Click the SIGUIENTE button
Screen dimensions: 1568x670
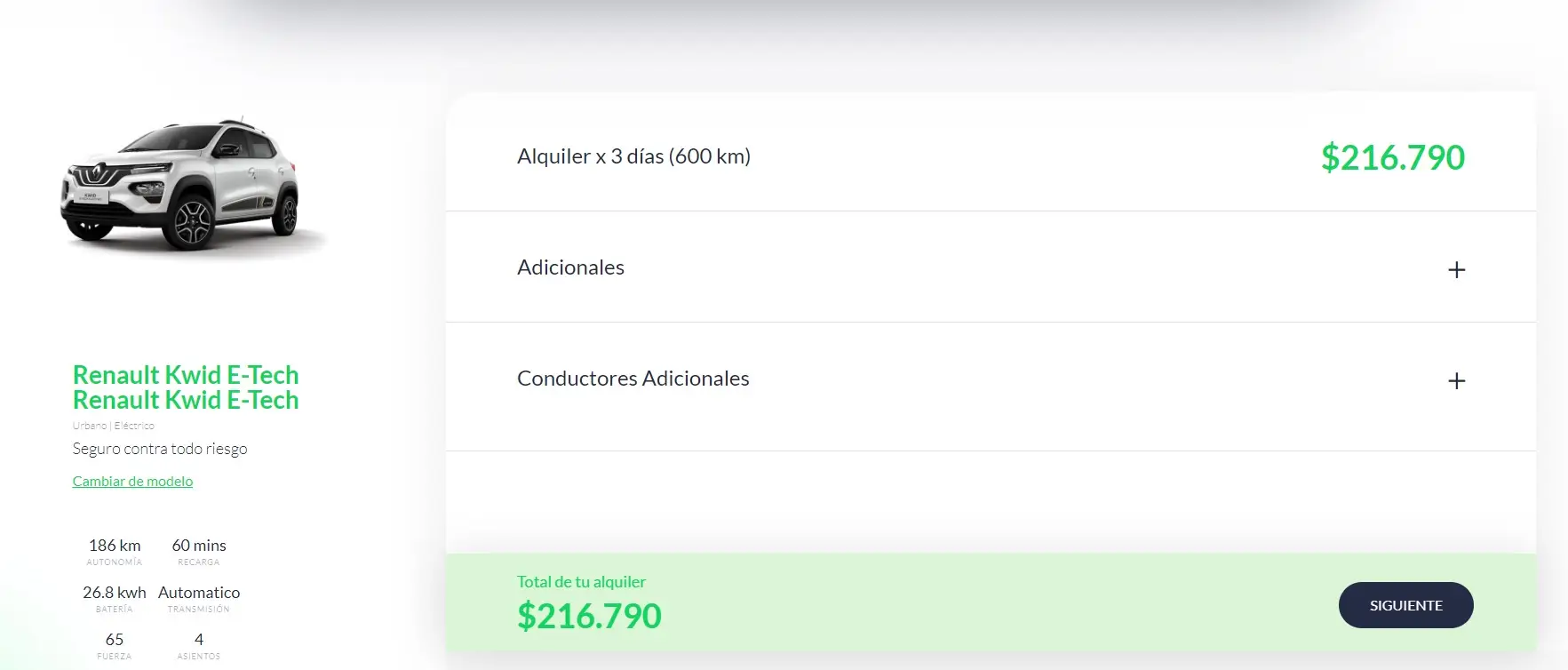click(x=1405, y=605)
